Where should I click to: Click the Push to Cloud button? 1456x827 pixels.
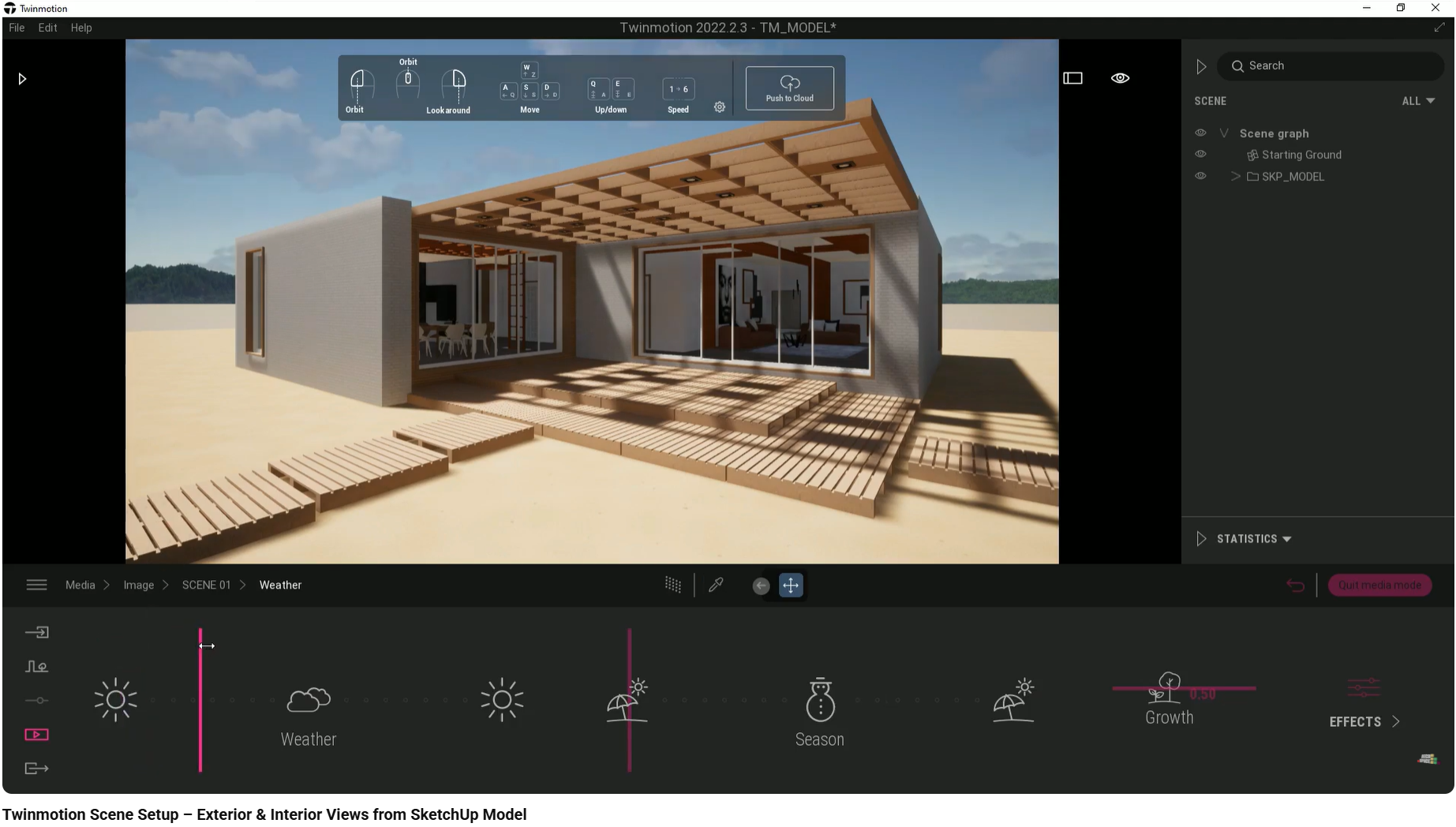click(x=789, y=88)
